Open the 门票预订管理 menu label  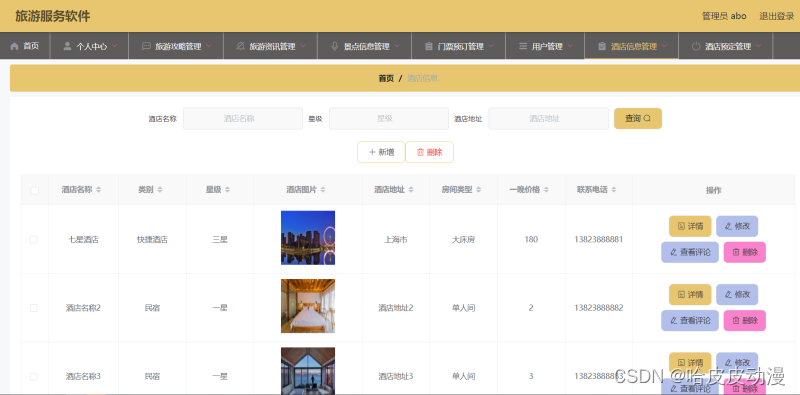[461, 46]
